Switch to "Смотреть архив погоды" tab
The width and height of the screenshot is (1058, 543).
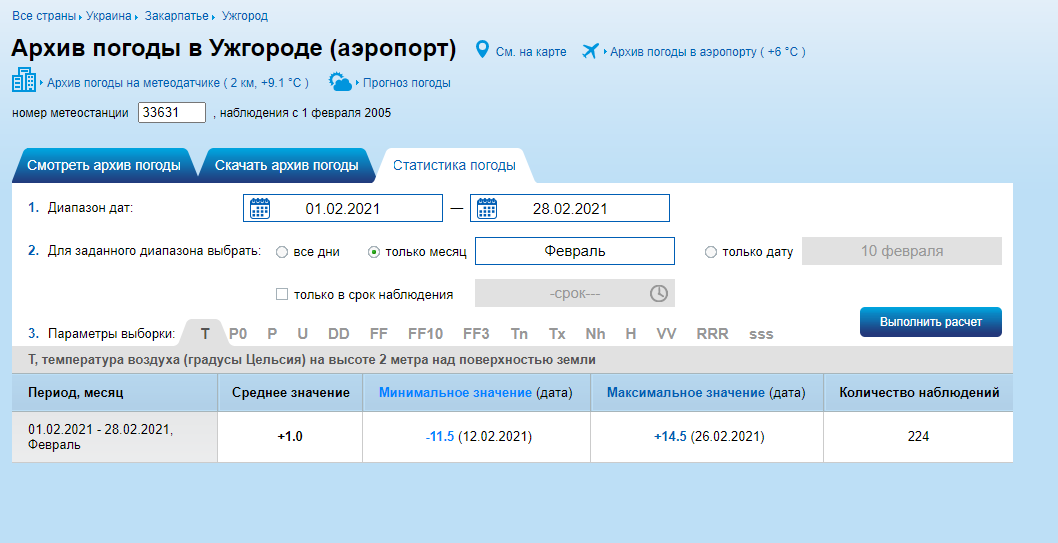tap(104, 165)
